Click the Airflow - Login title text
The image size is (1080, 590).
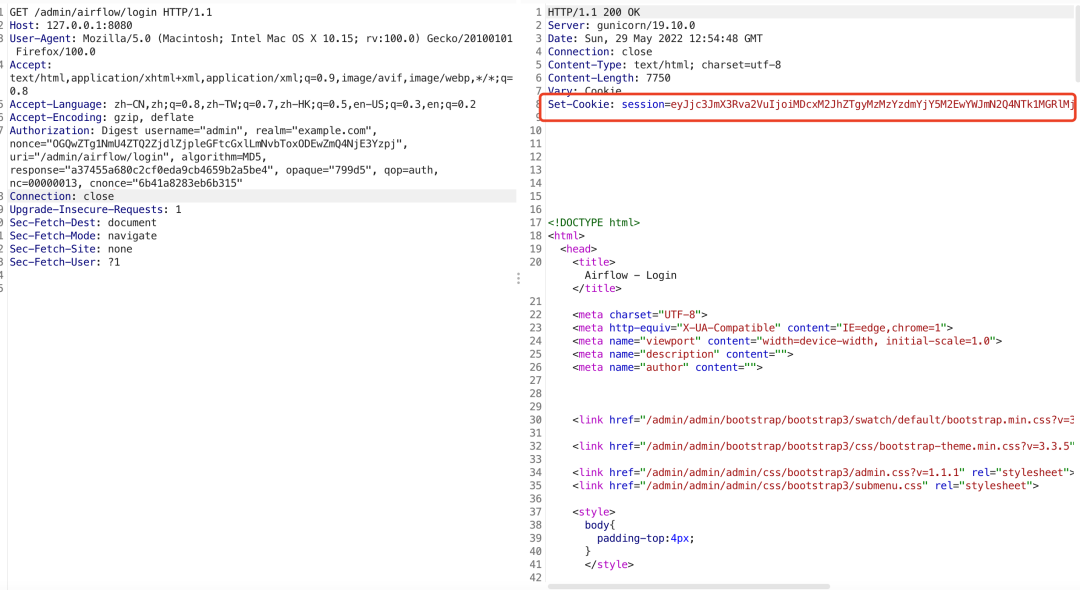[x=630, y=275]
